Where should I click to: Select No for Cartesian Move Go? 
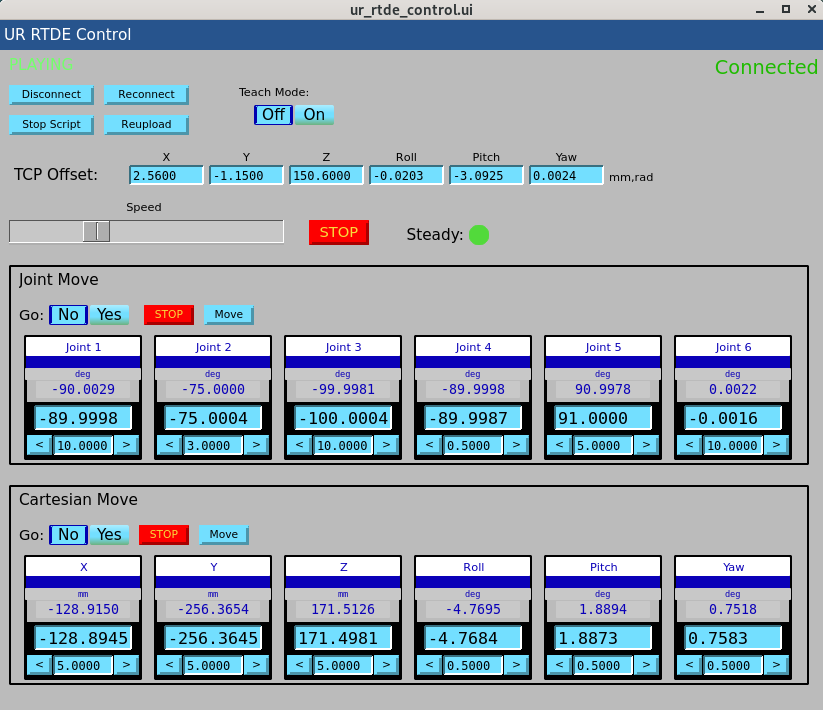pos(68,534)
